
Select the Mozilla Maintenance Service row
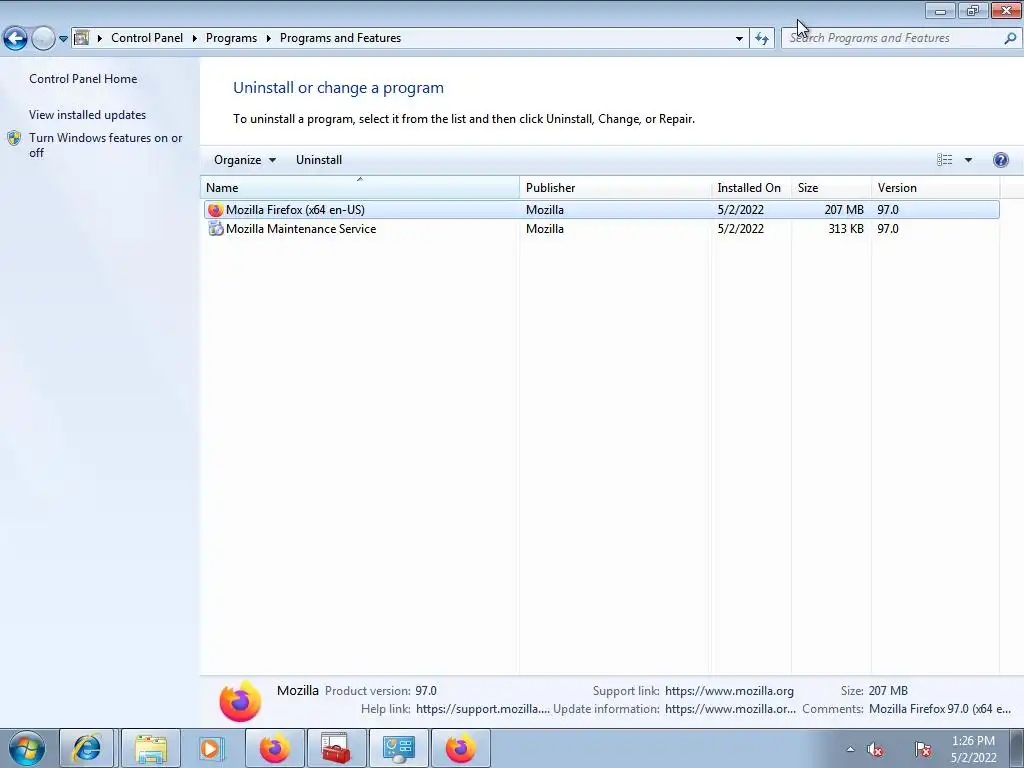[x=601, y=229]
